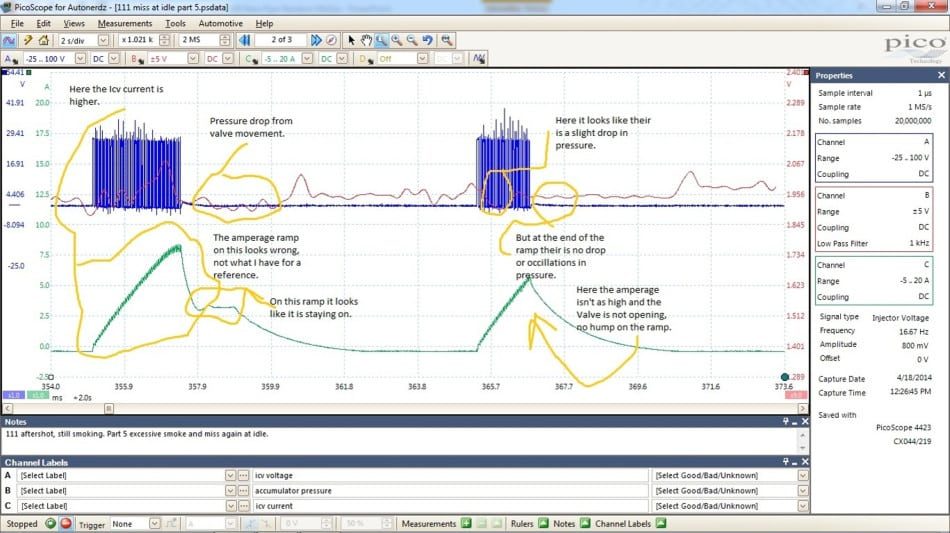Click red stop capture button

66,523
